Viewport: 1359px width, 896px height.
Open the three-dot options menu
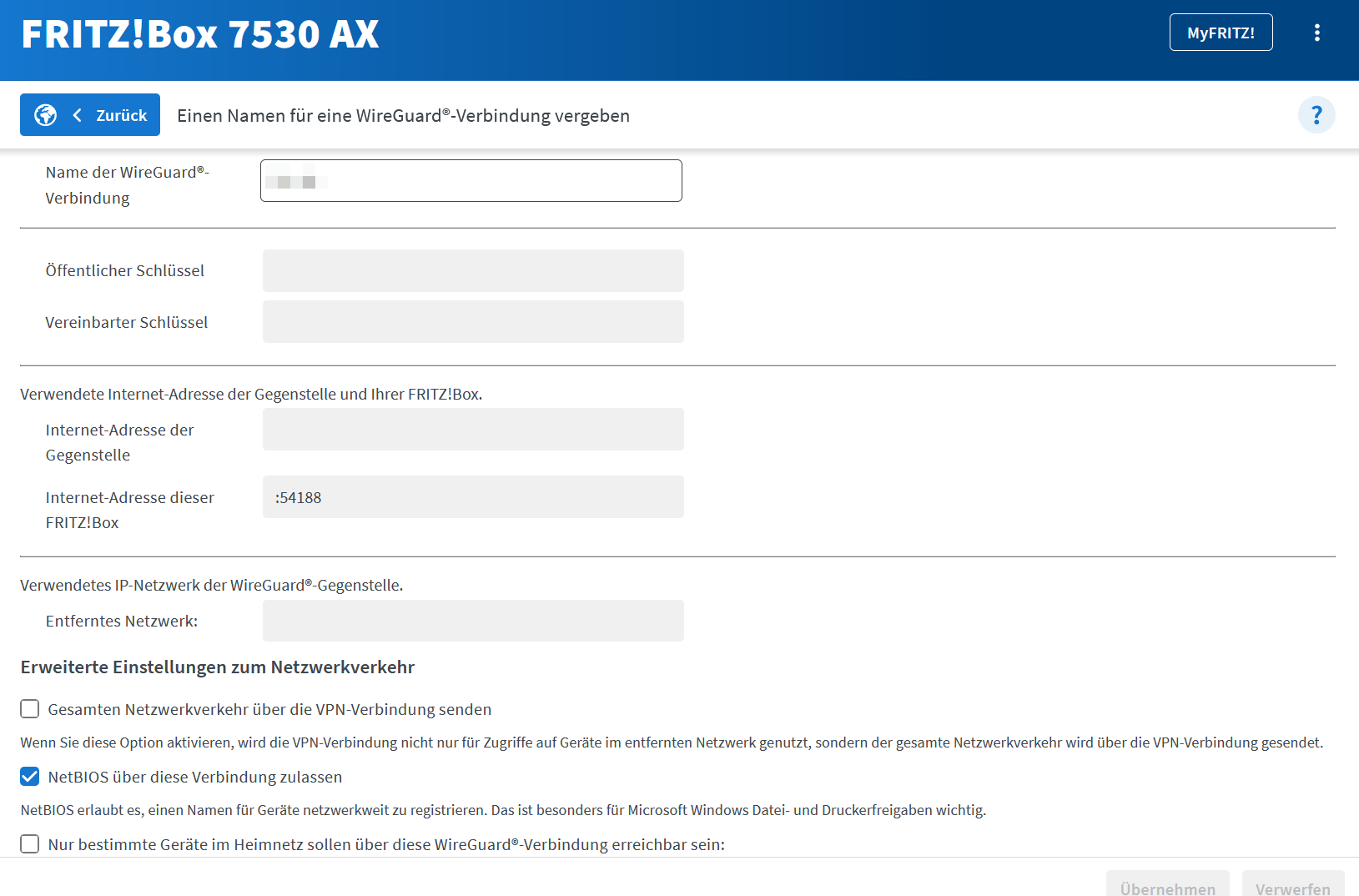1316,33
